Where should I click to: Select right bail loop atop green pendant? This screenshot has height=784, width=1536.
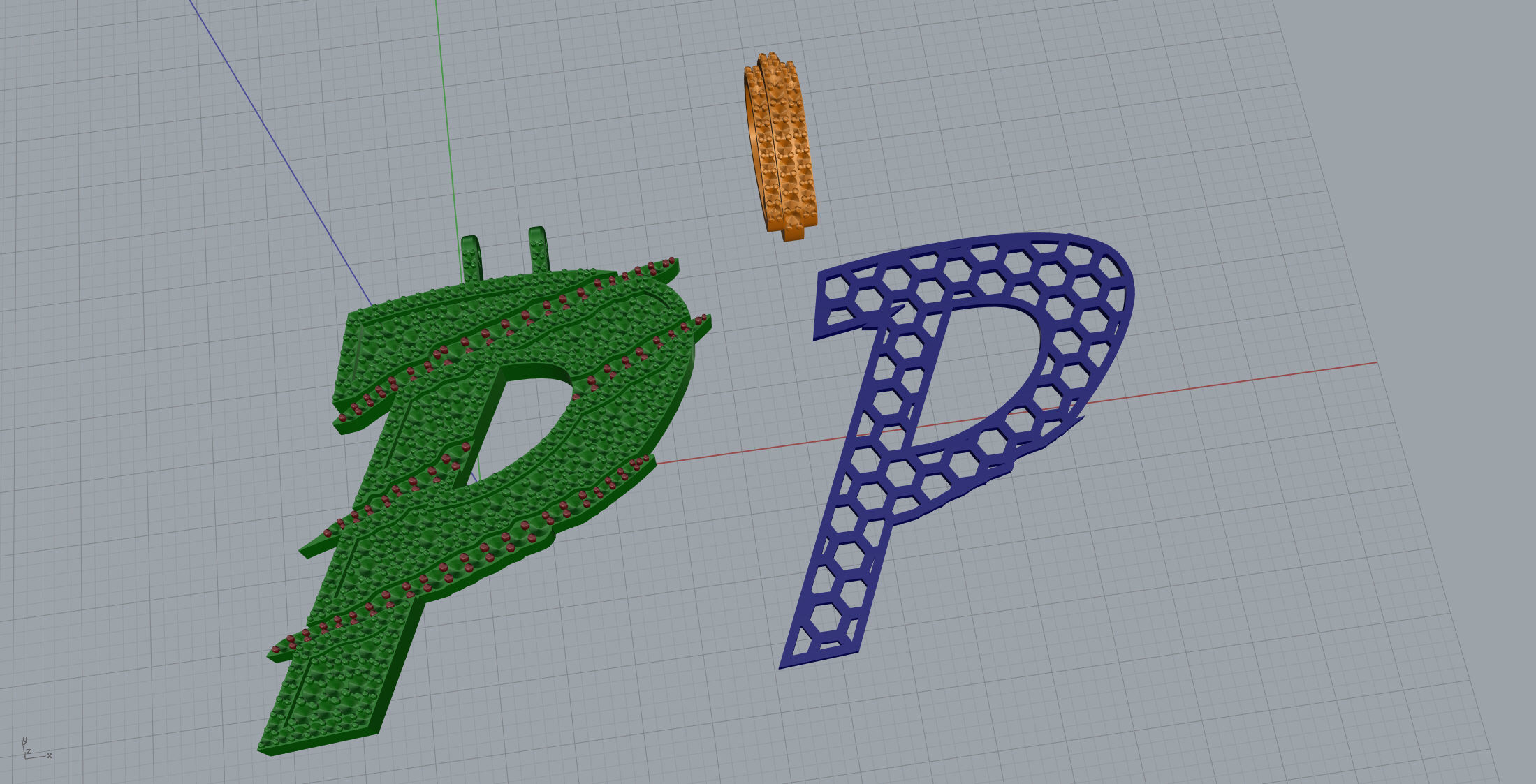pos(538,249)
